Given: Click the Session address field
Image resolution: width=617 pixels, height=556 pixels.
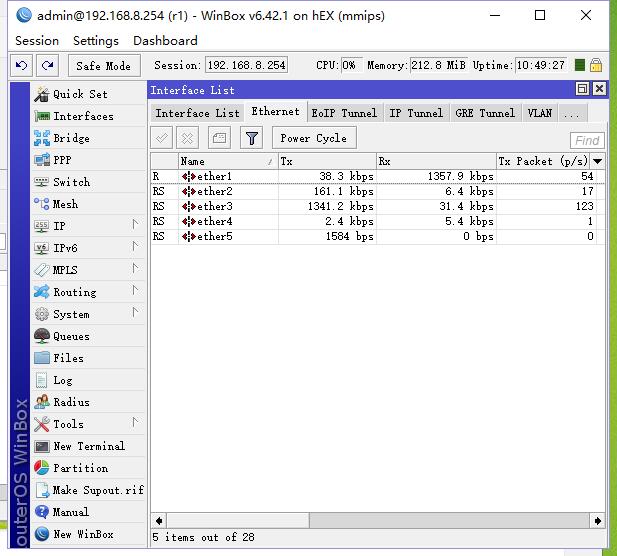Looking at the screenshot, I should tap(247, 65).
